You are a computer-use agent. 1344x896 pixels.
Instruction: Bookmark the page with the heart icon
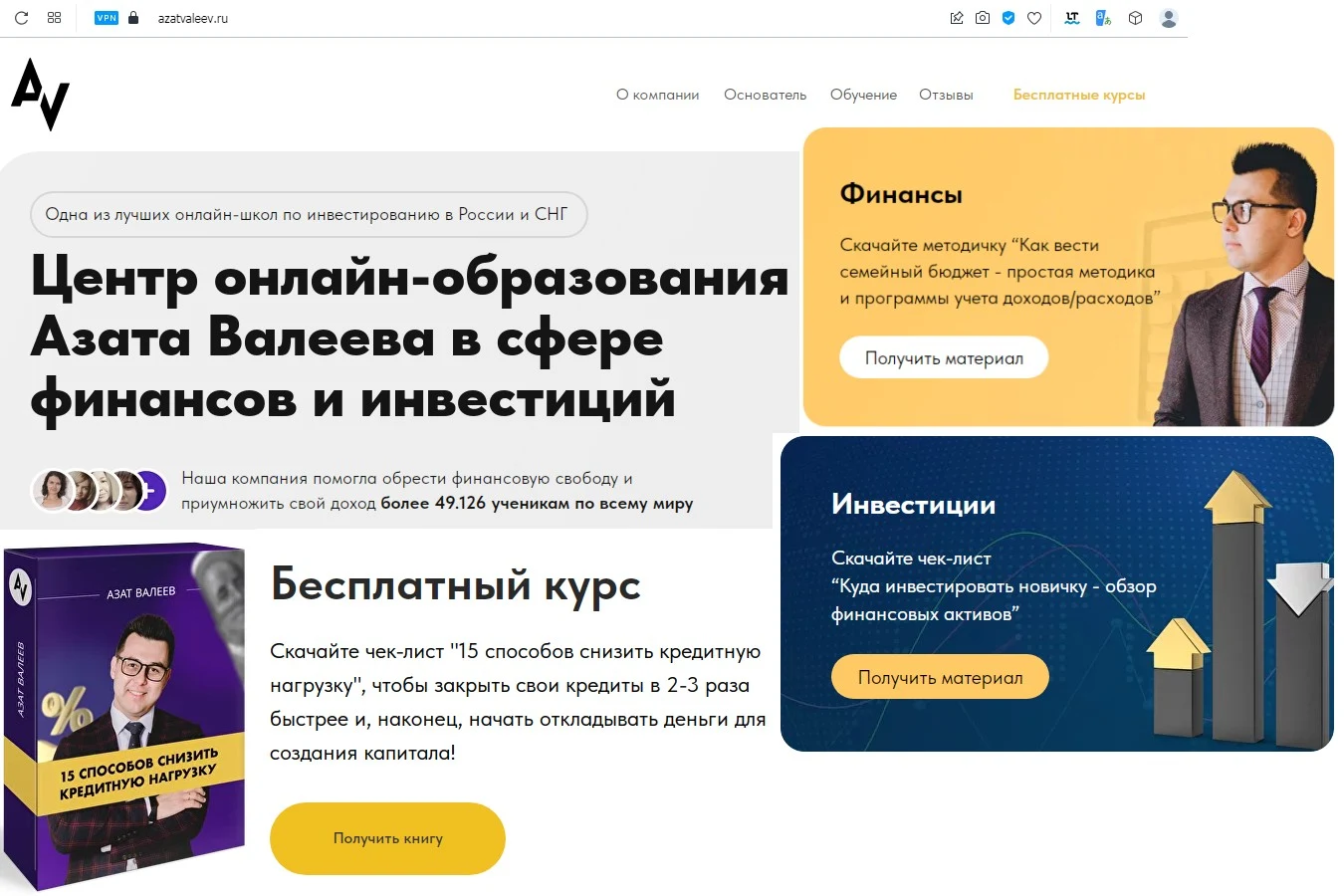pyautogui.click(x=1034, y=18)
